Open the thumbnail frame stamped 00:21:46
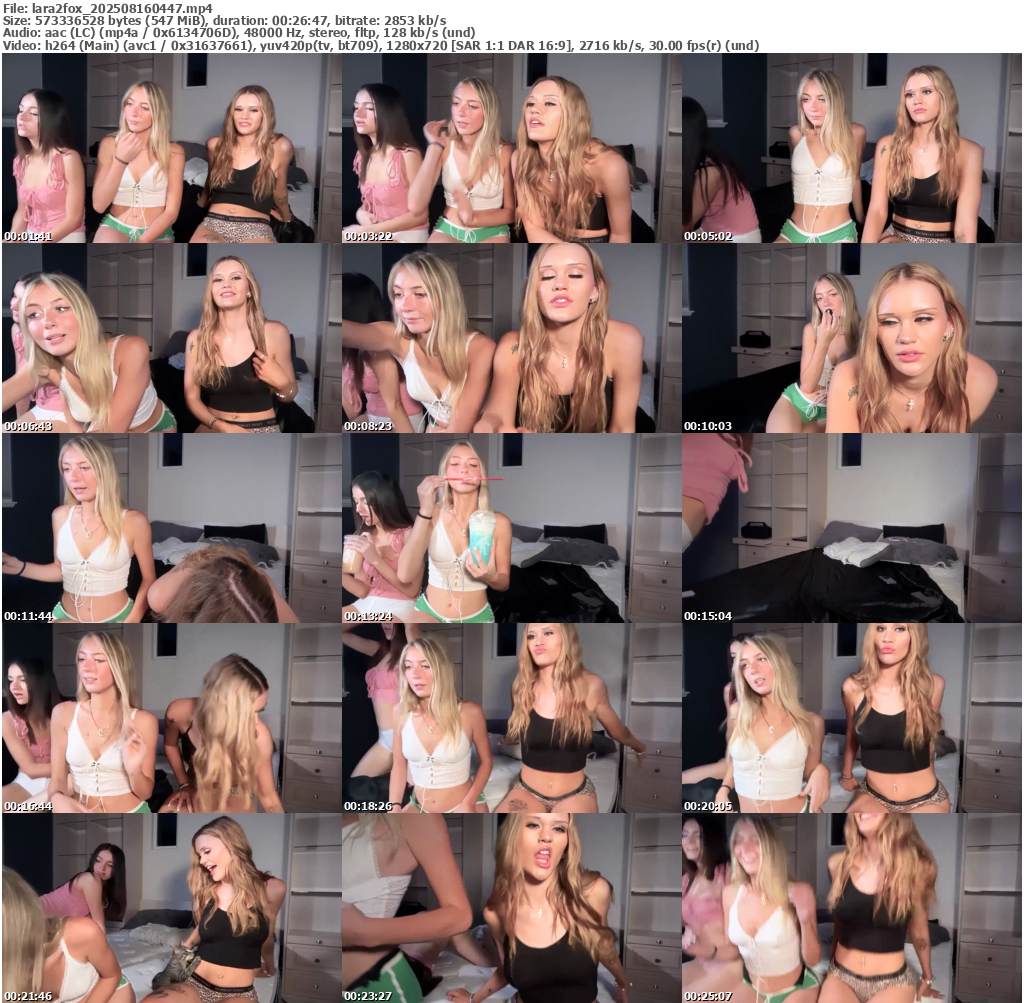 pos(172,908)
